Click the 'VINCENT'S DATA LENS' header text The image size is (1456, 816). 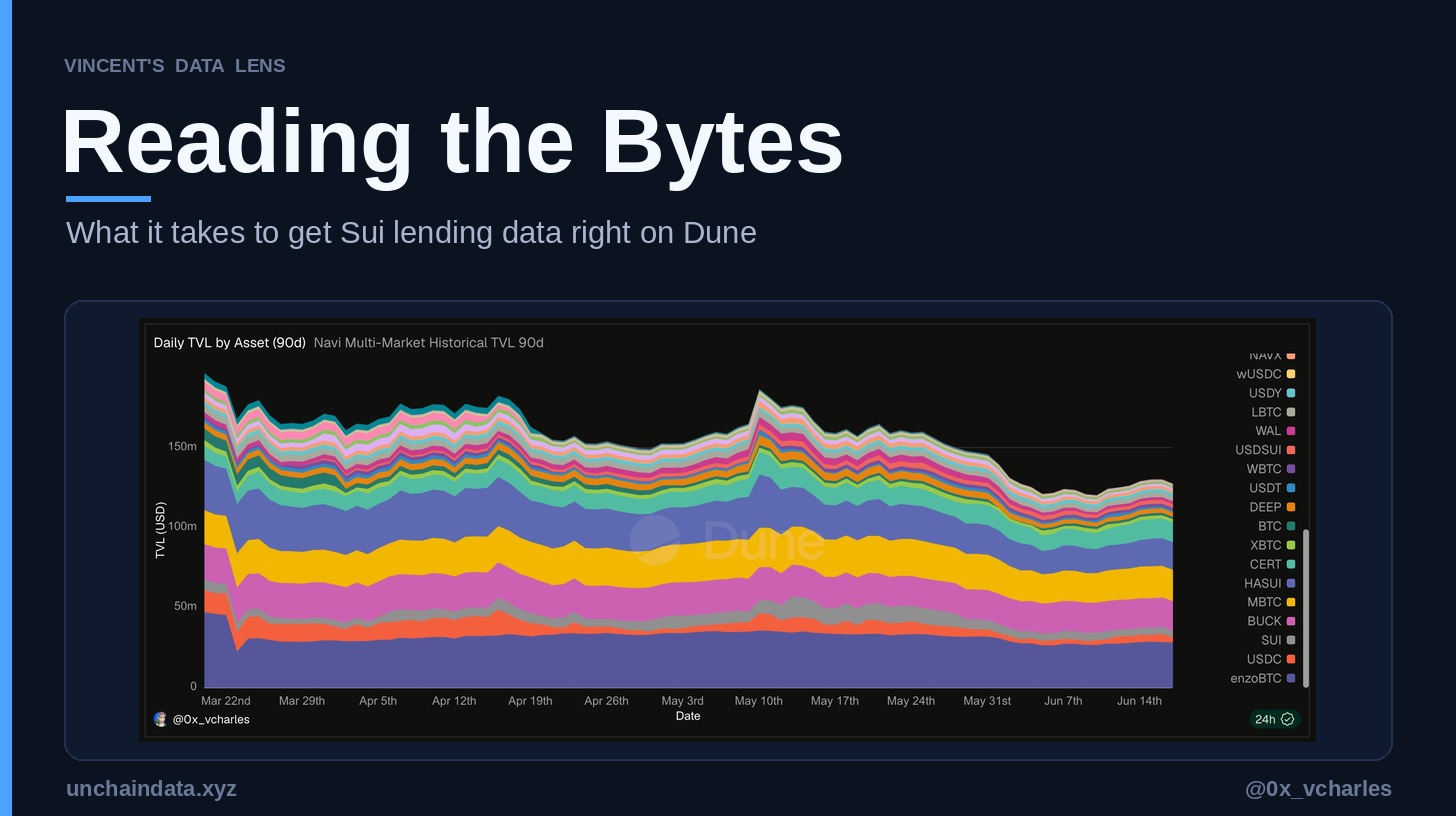coord(175,65)
